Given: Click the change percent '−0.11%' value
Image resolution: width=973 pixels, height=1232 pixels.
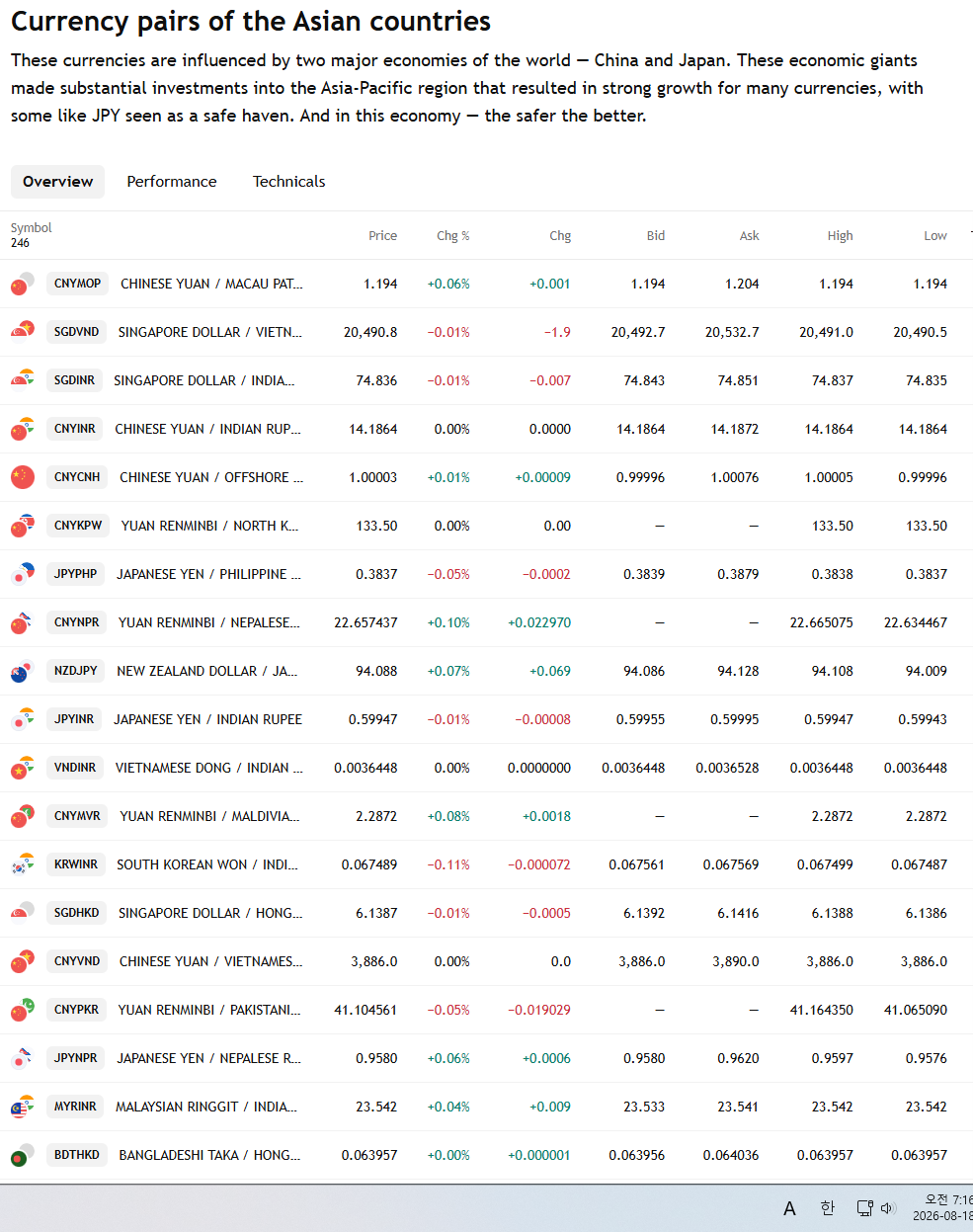Looking at the screenshot, I should pyautogui.click(x=448, y=864).
